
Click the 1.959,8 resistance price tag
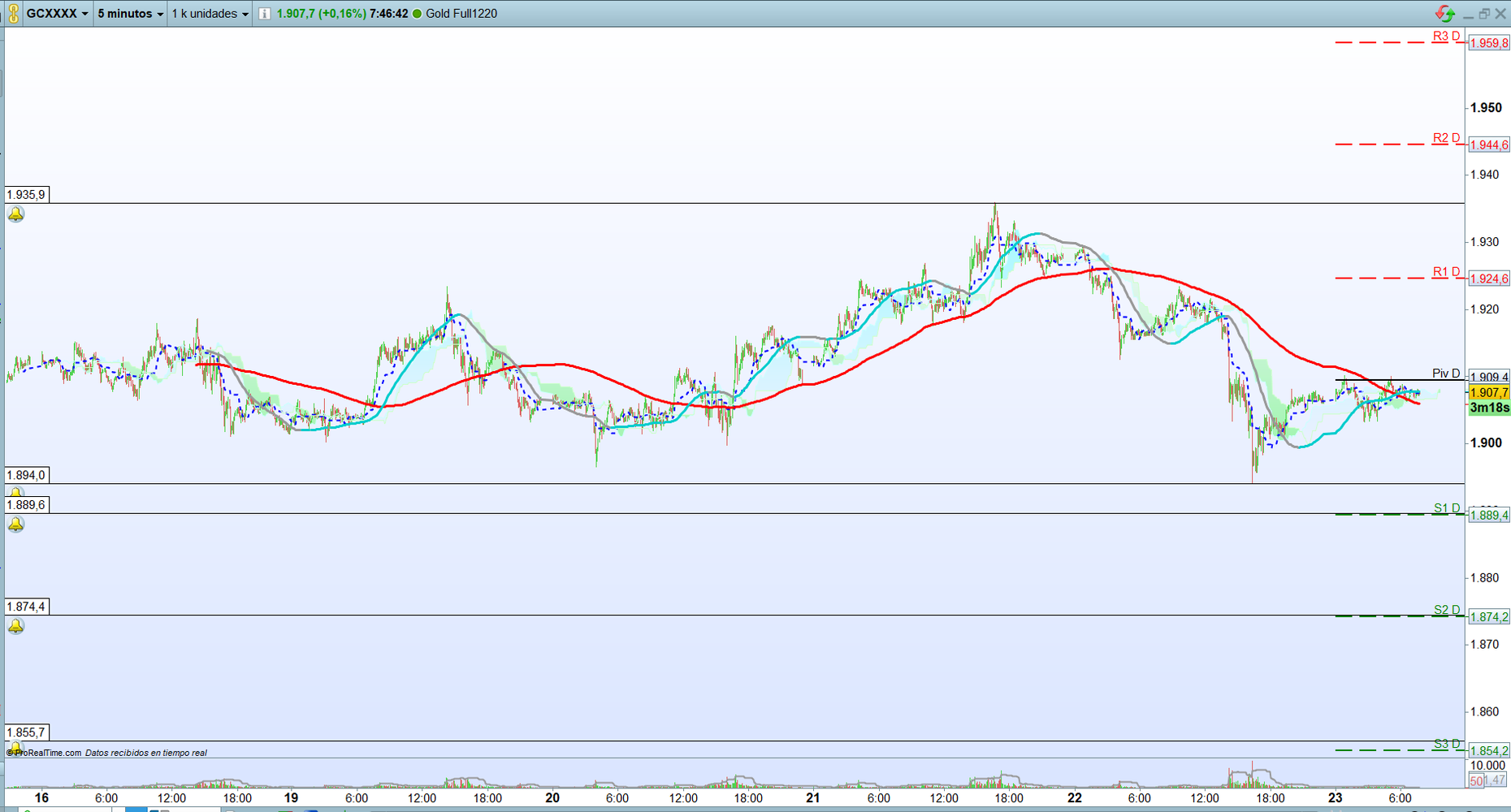pos(1489,43)
